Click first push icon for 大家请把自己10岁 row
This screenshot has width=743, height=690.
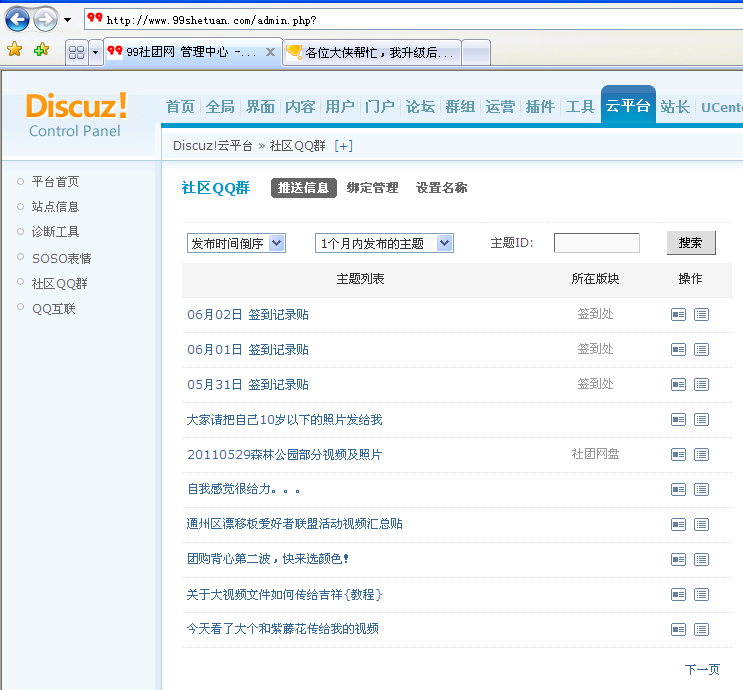pos(679,420)
